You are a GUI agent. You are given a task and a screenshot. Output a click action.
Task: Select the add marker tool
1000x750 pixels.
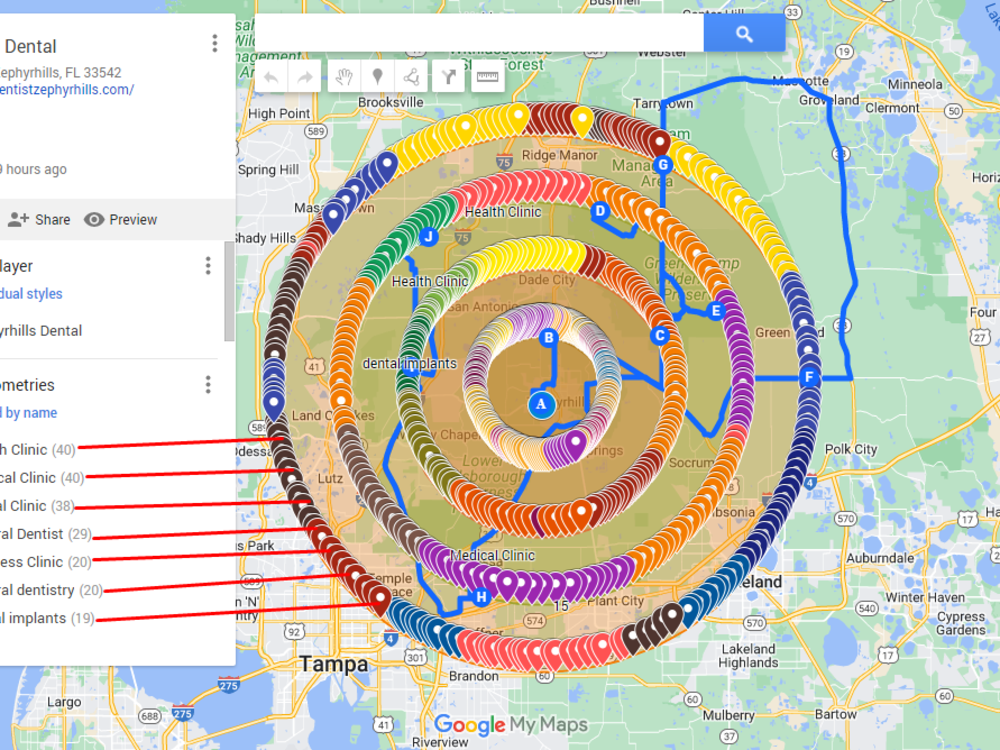376,76
